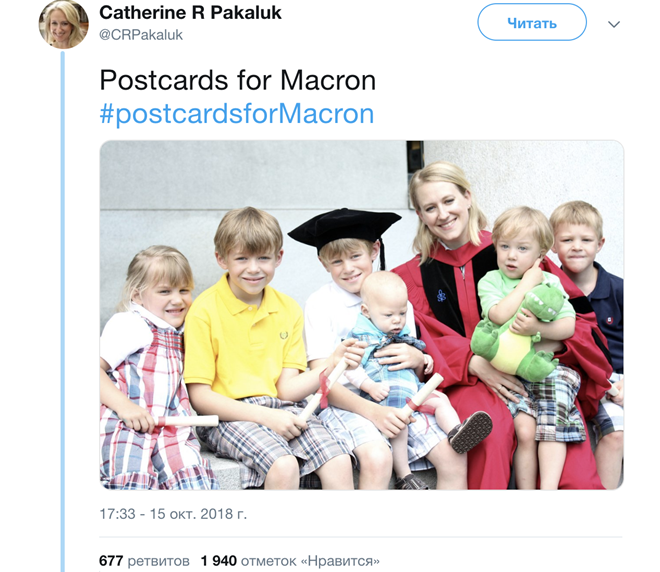Click the baby's shoe sole in photo
This screenshot has width=660, height=572.
[470, 432]
